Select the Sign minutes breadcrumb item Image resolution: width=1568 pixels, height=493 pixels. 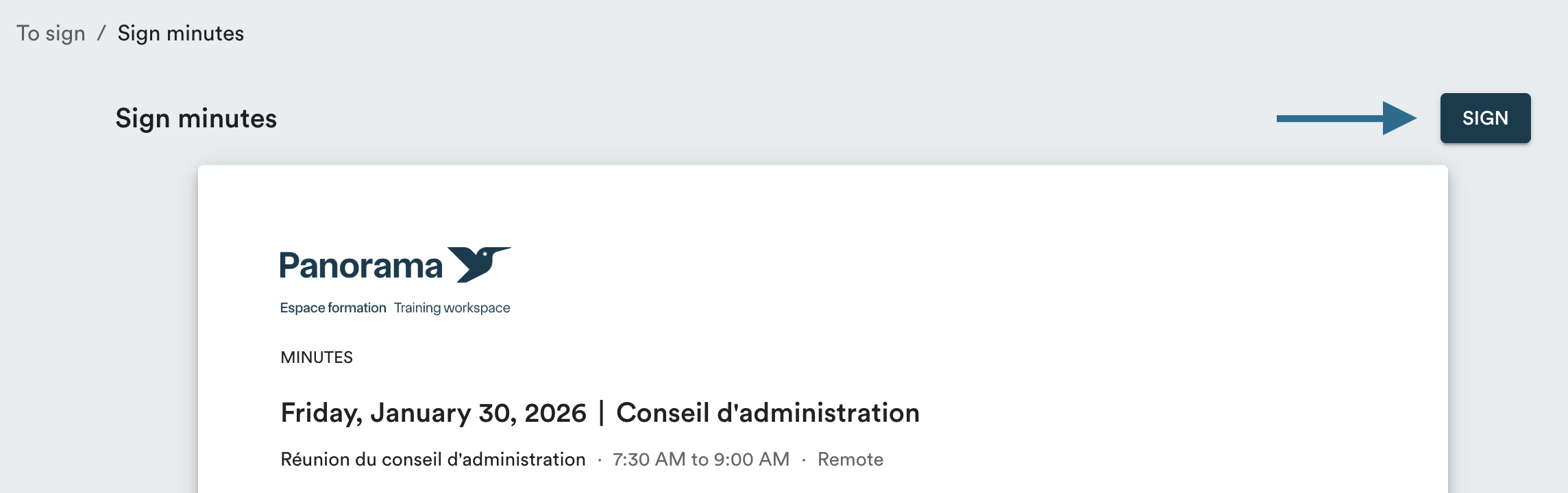point(180,34)
